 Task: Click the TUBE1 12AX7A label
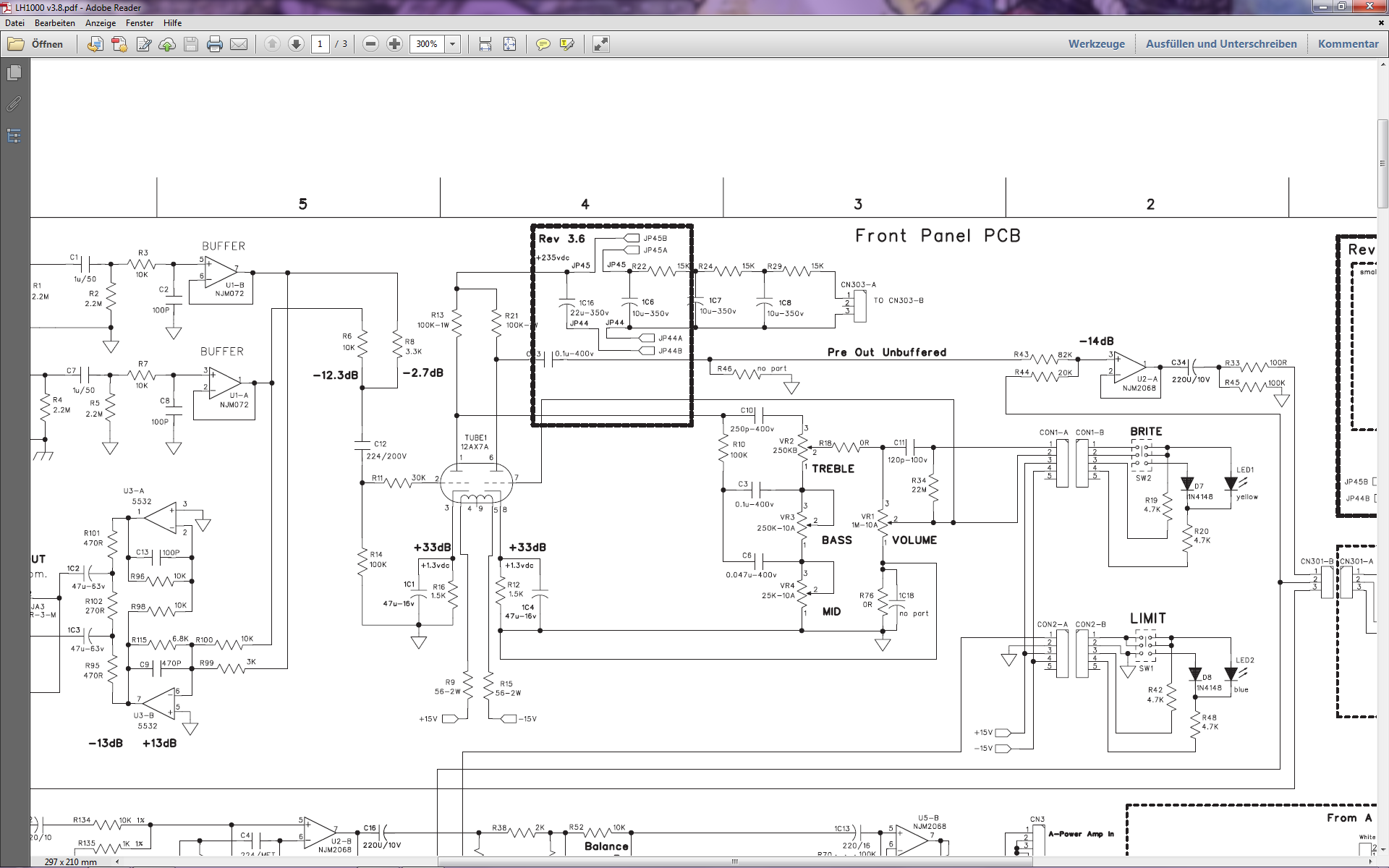coord(475,442)
